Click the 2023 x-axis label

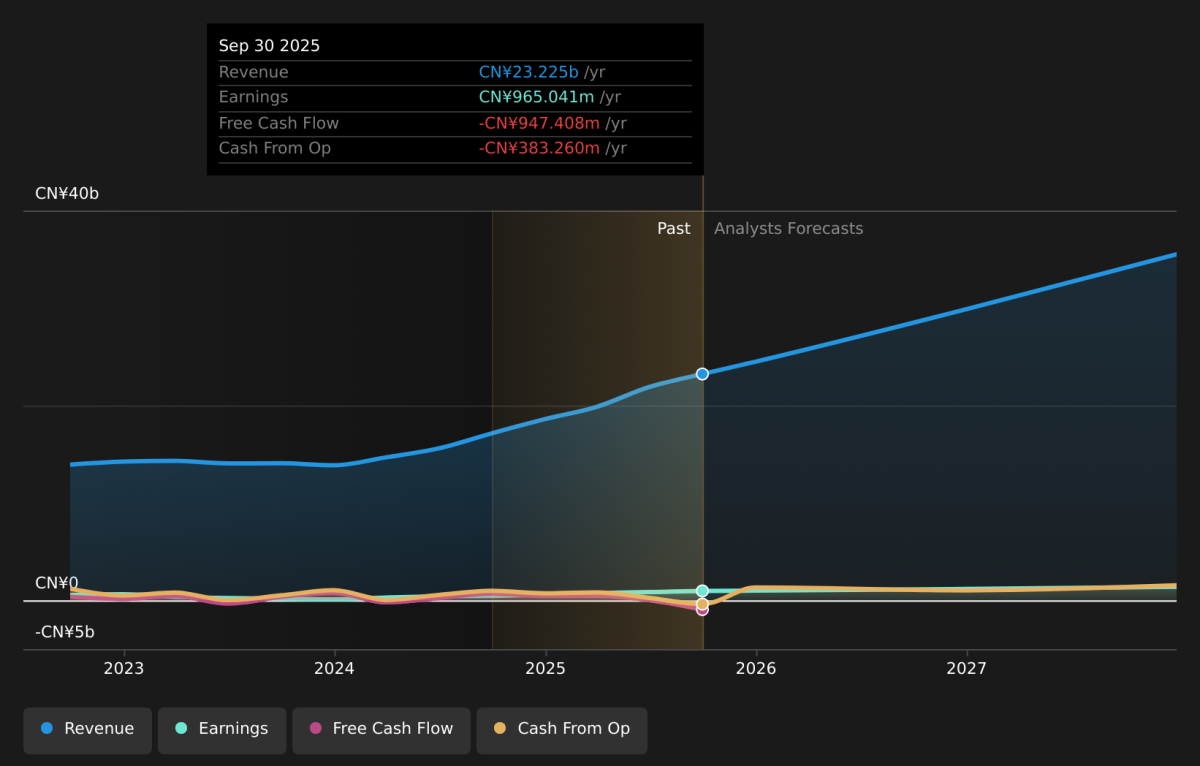123,668
